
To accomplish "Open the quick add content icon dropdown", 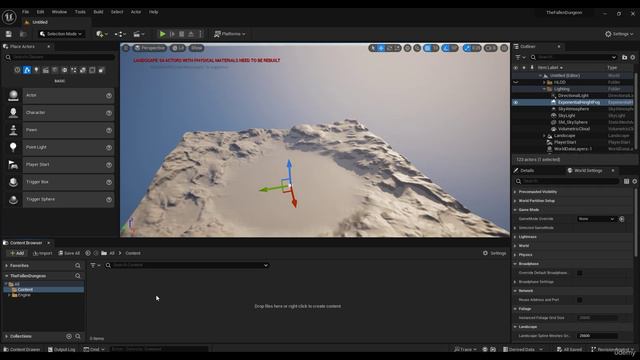I will (x=101, y=34).
